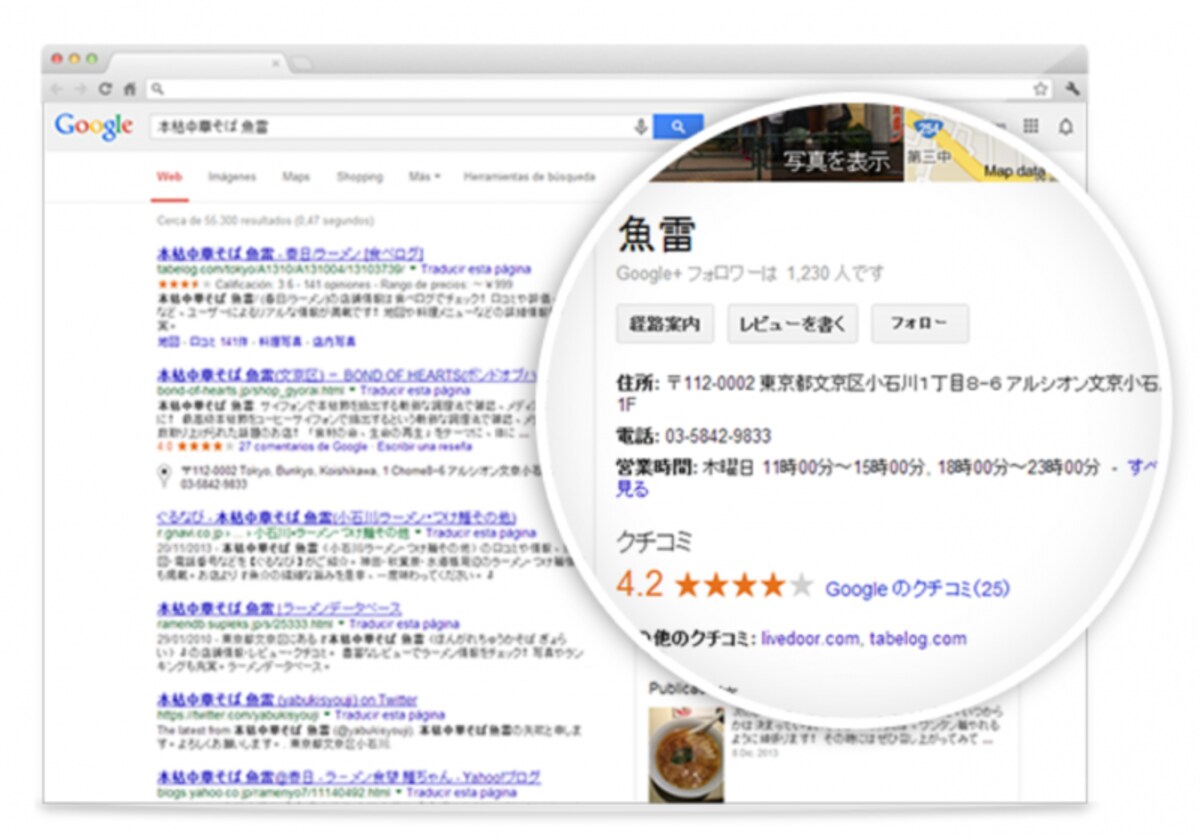
Task: Click the ramen bowl photo thumbnail
Action: 686,754
